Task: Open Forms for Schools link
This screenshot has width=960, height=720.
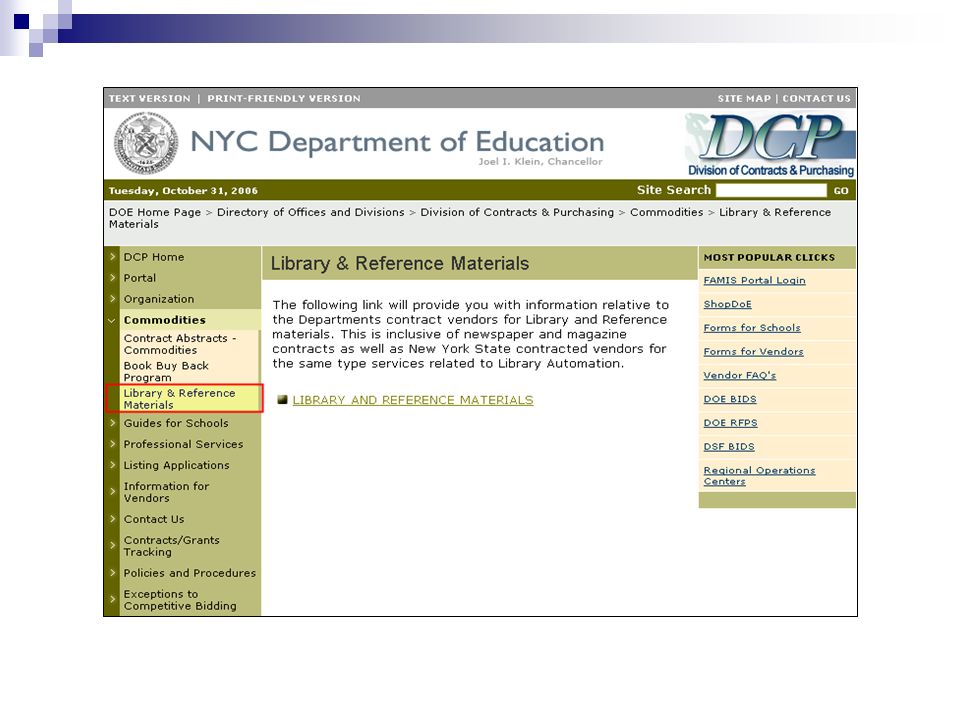Action: (x=752, y=328)
